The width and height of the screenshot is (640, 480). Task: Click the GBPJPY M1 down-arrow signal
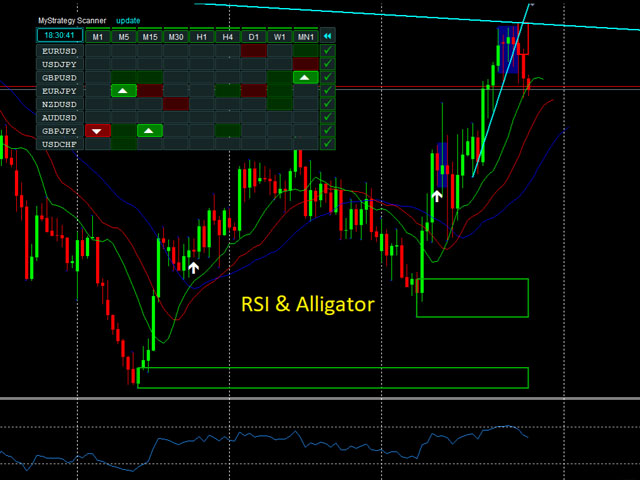coord(98,131)
